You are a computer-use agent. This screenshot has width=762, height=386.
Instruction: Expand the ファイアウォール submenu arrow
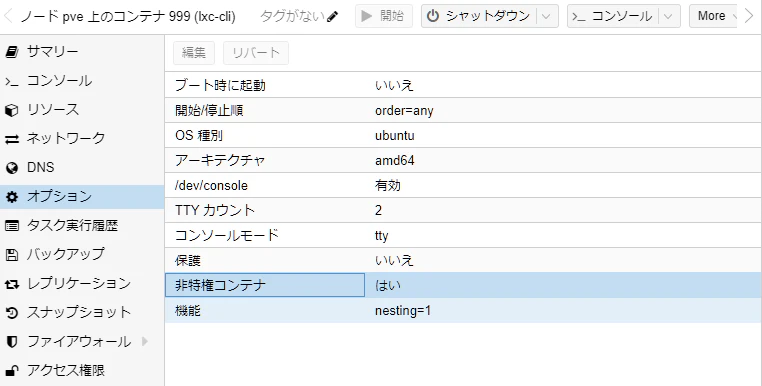(x=145, y=341)
